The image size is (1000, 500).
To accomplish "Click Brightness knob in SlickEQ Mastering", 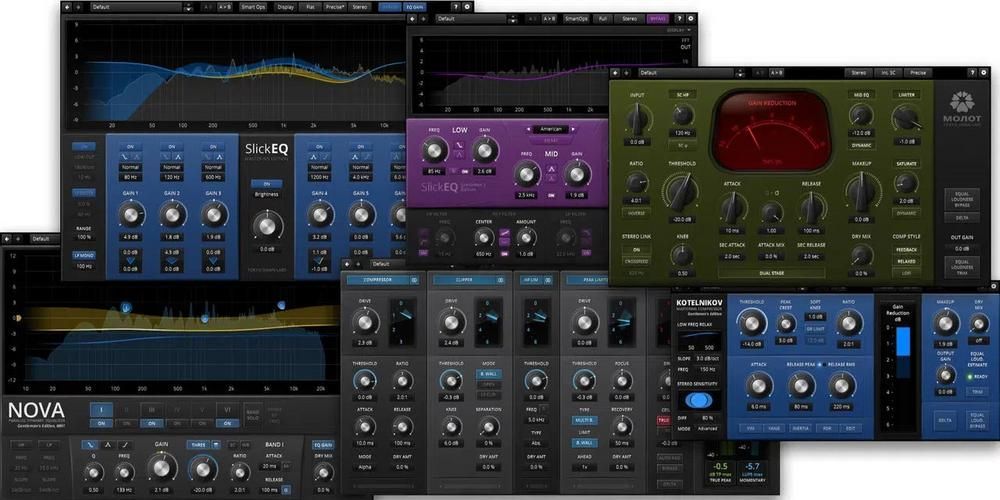I will tap(267, 226).
